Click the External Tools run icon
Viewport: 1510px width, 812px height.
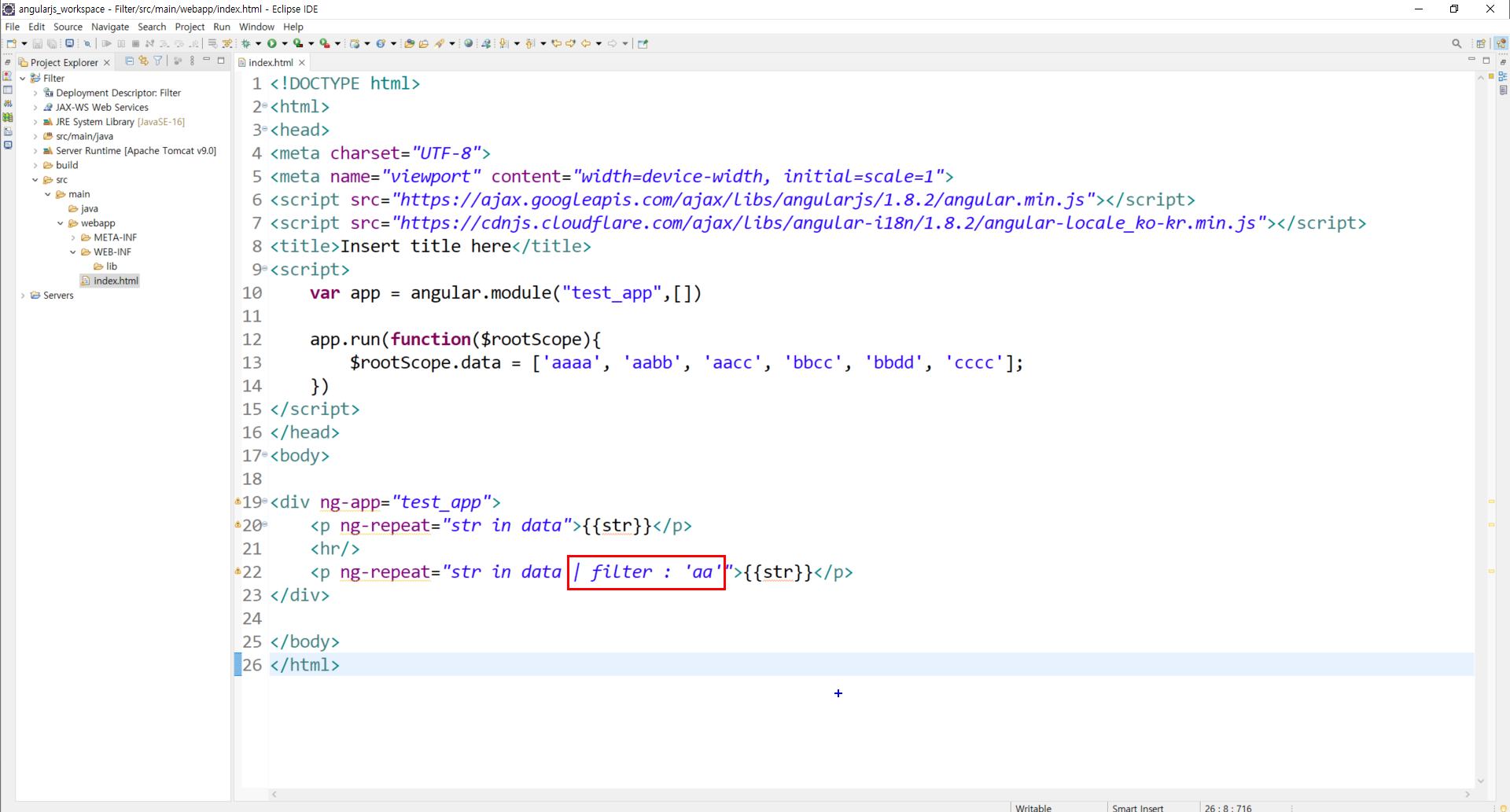[x=324, y=44]
